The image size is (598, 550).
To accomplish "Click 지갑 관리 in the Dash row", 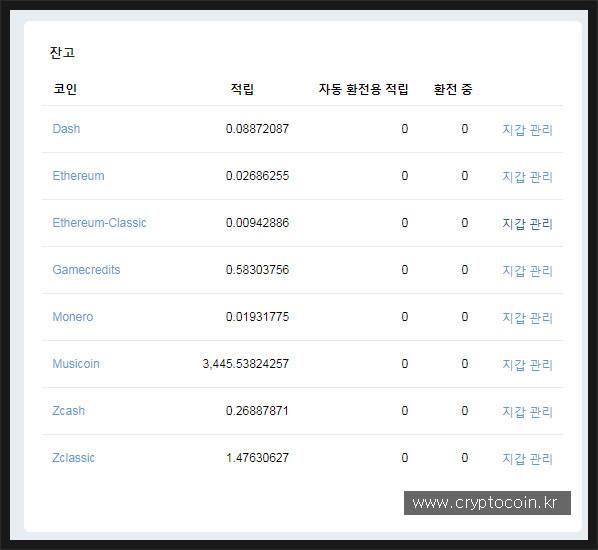I will (527, 130).
